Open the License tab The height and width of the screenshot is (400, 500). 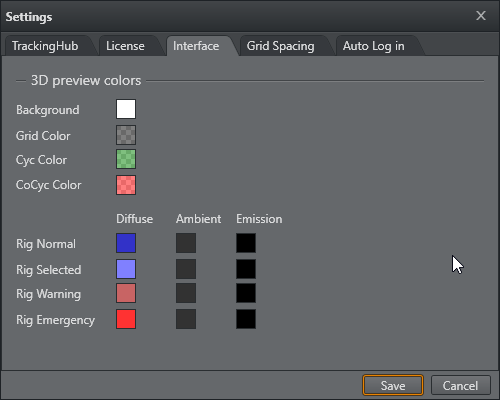point(125,46)
